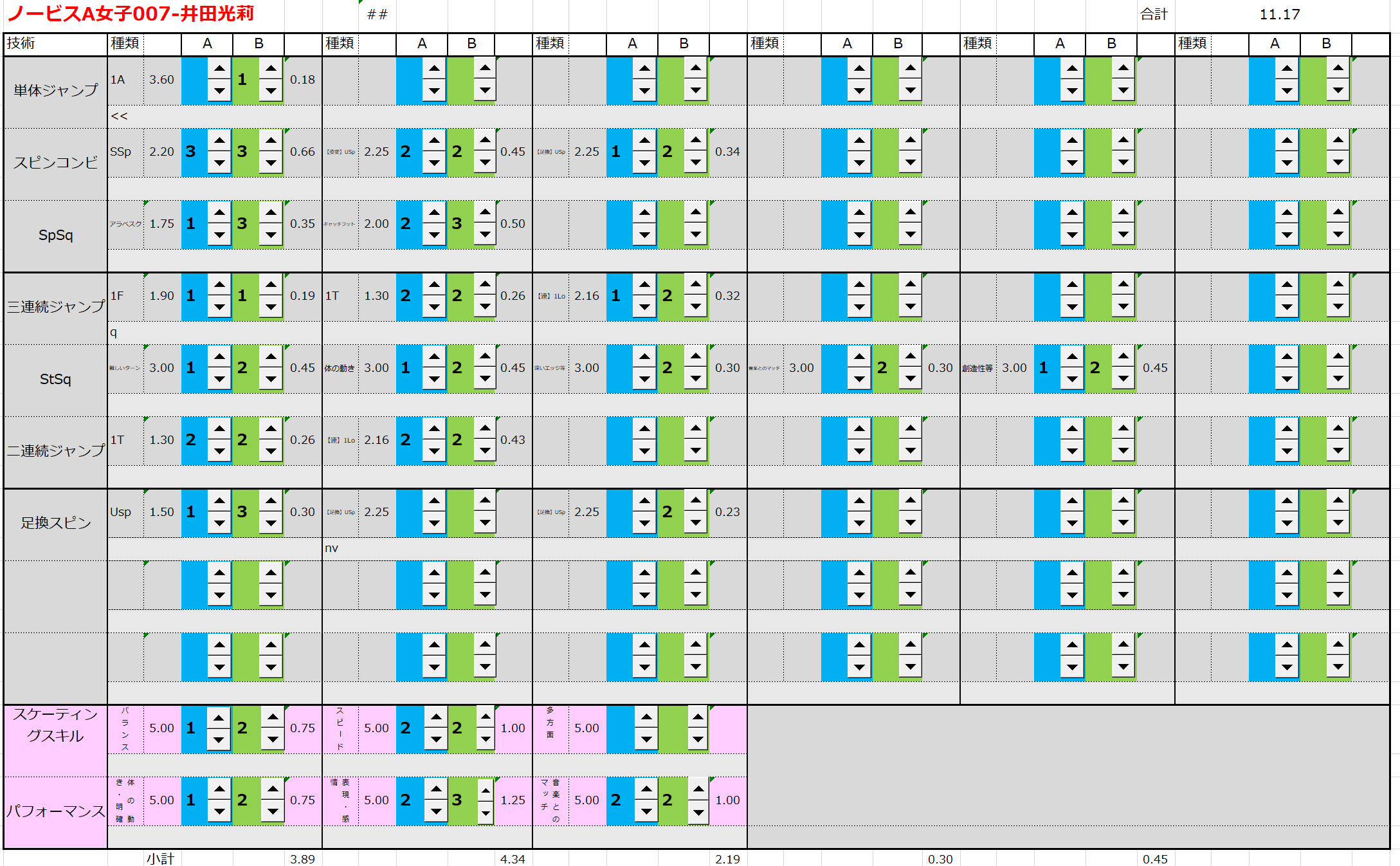Click the 3.60 base value cell
This screenshot has width=1400, height=866.
[161, 80]
